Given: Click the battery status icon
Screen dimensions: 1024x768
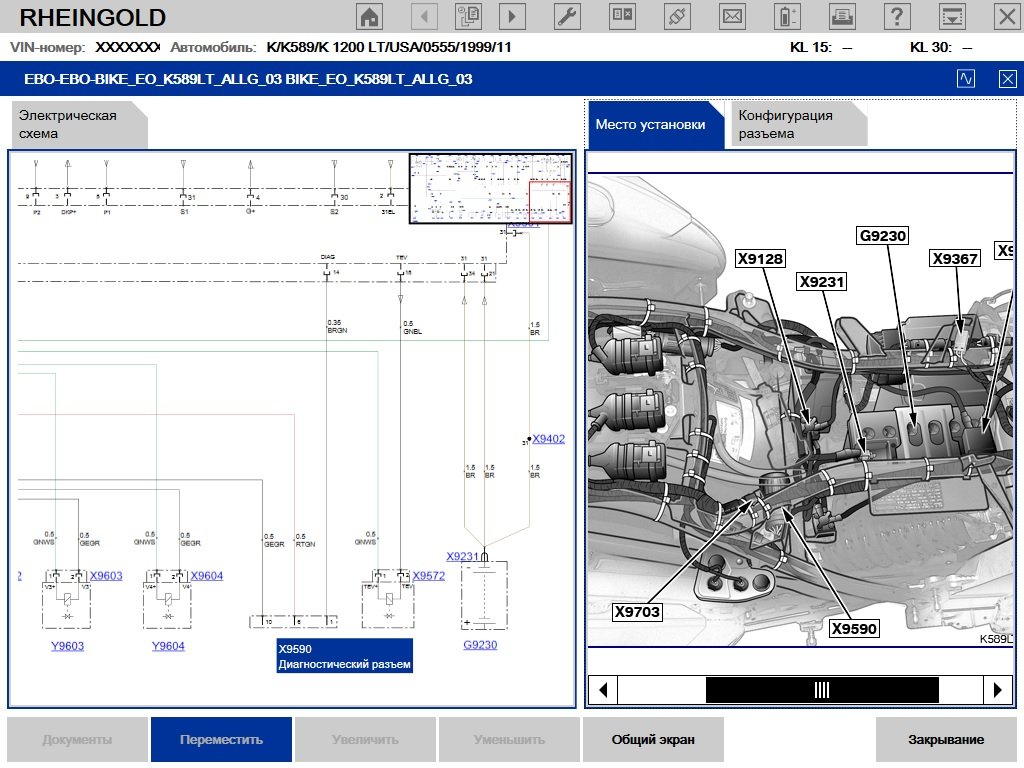Looking at the screenshot, I should click(x=789, y=16).
